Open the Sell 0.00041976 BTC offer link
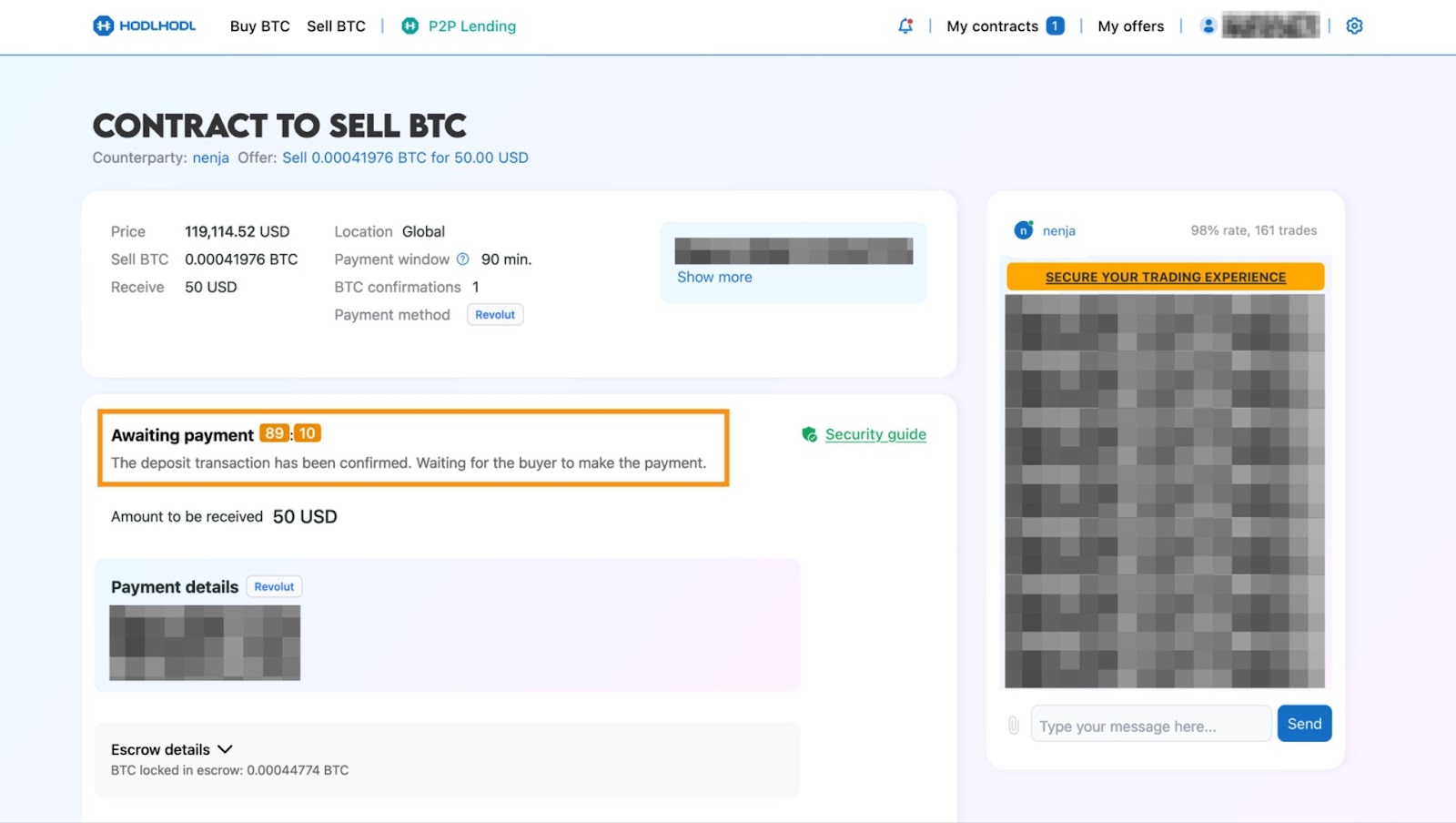Image resolution: width=1456 pixels, height=823 pixels. click(405, 157)
